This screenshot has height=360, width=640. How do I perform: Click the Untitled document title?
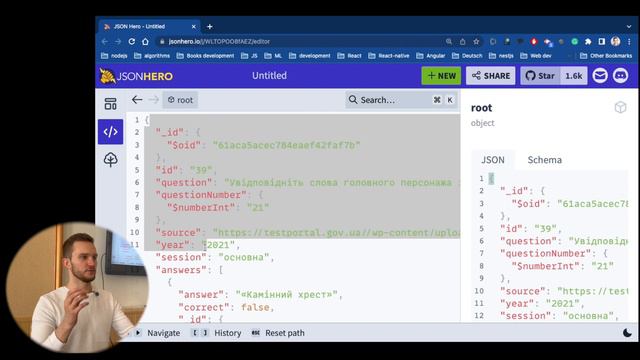click(269, 76)
